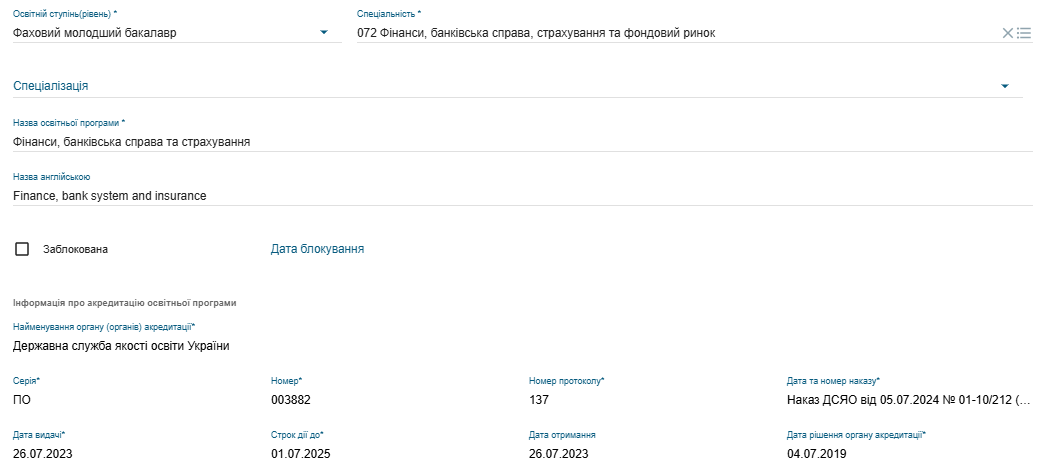
Task: Edit the Номер протоколу field 137
Action: [651, 400]
